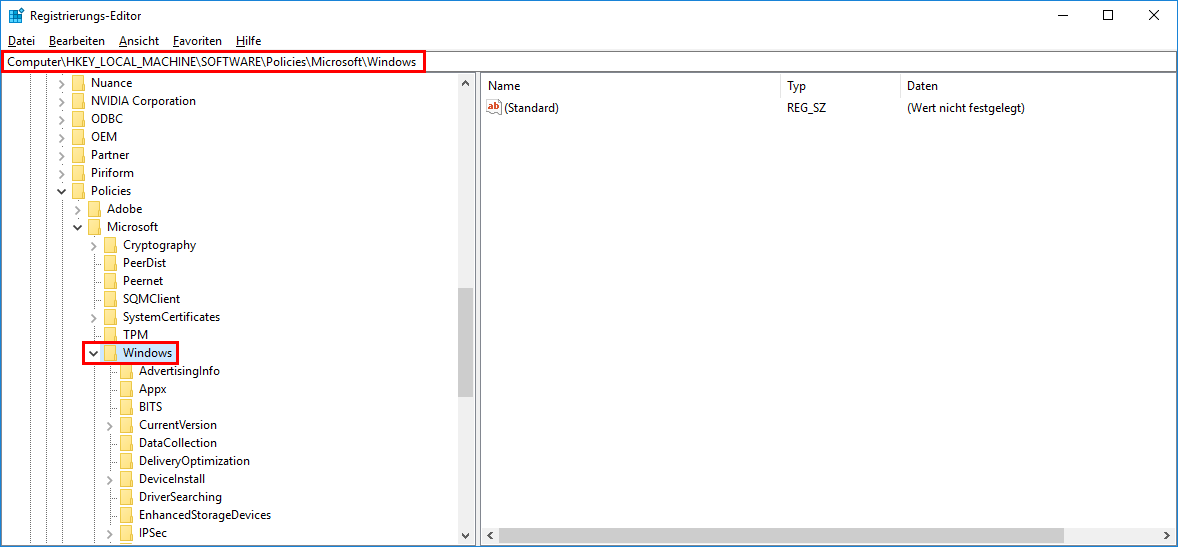
Task: Click the tree pane scroll up arrow
Action: (466, 83)
